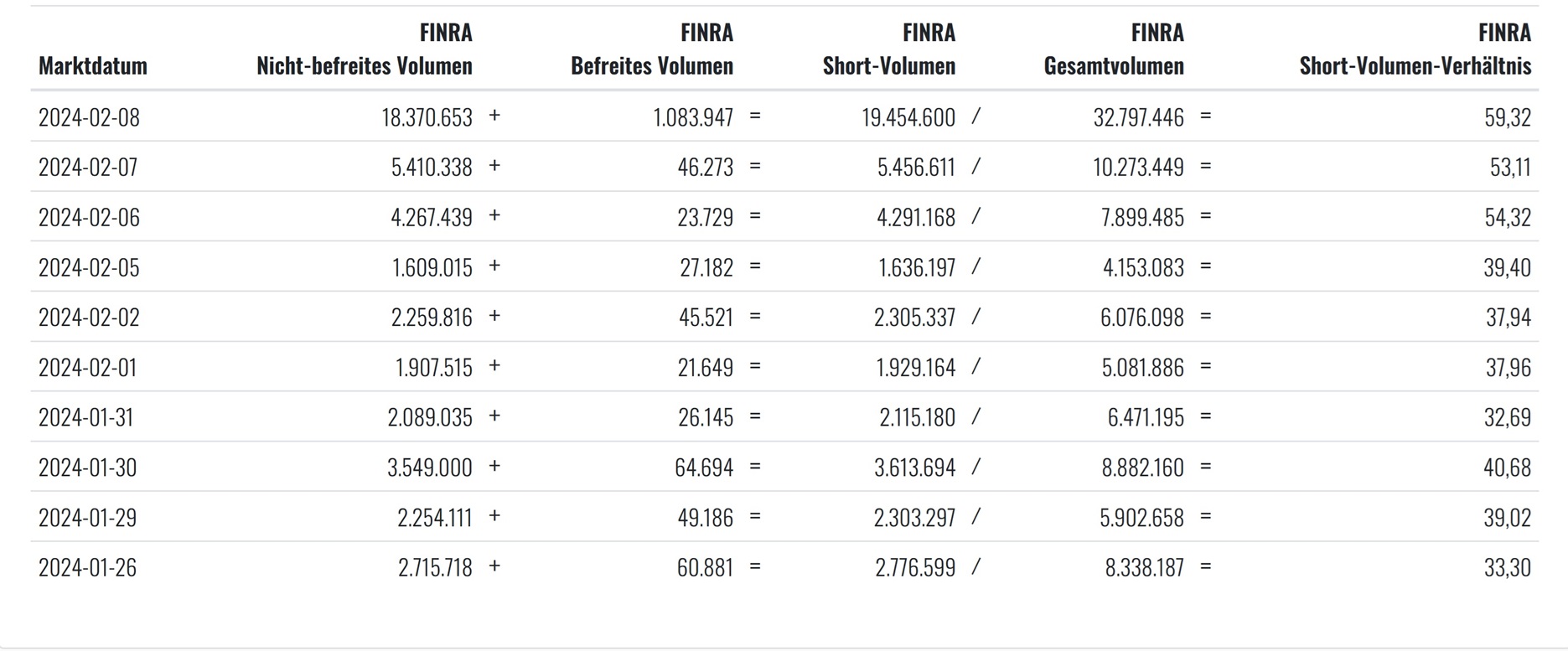Click total volume 6.076.098
Screen dimensions: 1568x651
[1142, 318]
